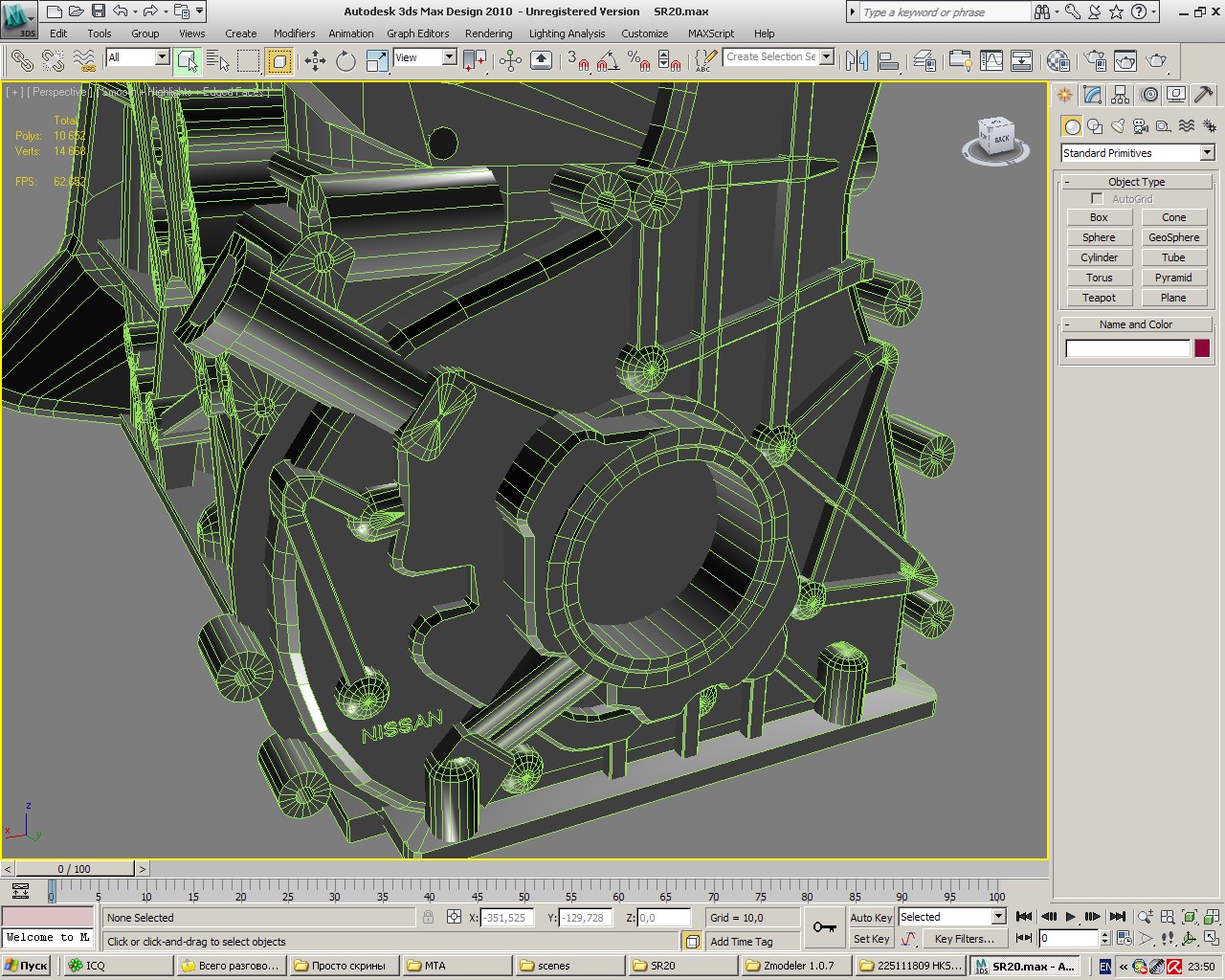Open Curve Editor from toolbar
This screenshot has height=980, width=1225.
click(x=991, y=61)
